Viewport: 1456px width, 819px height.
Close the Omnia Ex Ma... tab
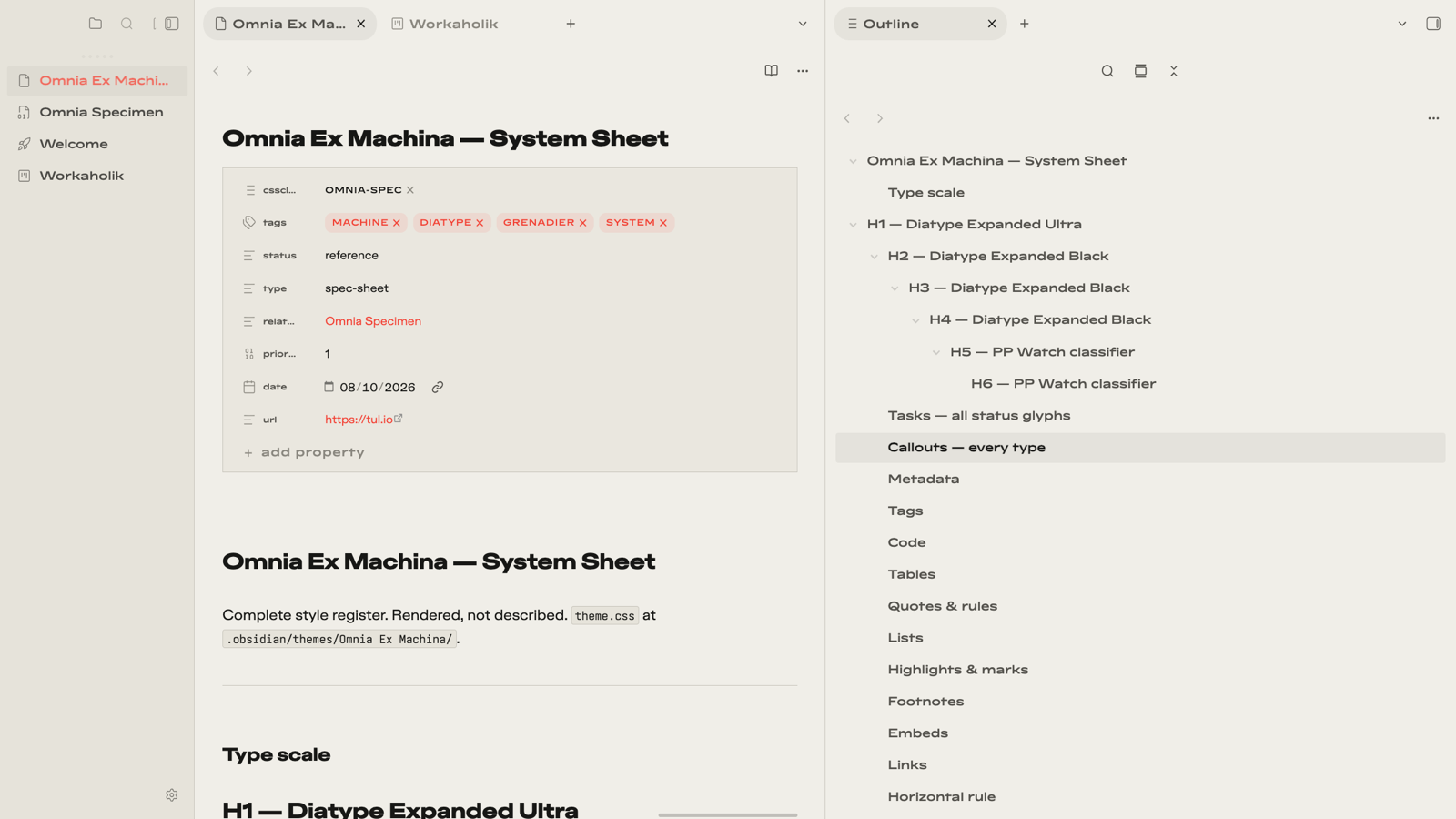coord(361,24)
